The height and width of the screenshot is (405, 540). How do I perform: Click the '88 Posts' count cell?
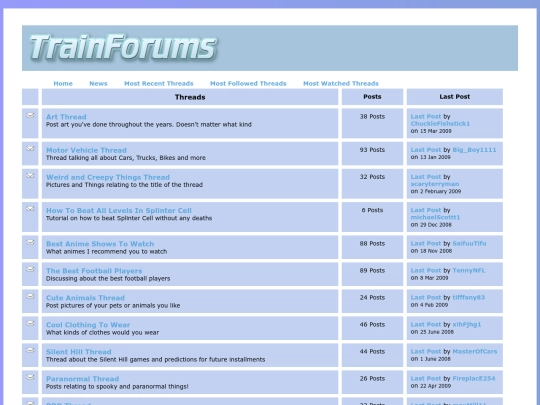click(372, 247)
